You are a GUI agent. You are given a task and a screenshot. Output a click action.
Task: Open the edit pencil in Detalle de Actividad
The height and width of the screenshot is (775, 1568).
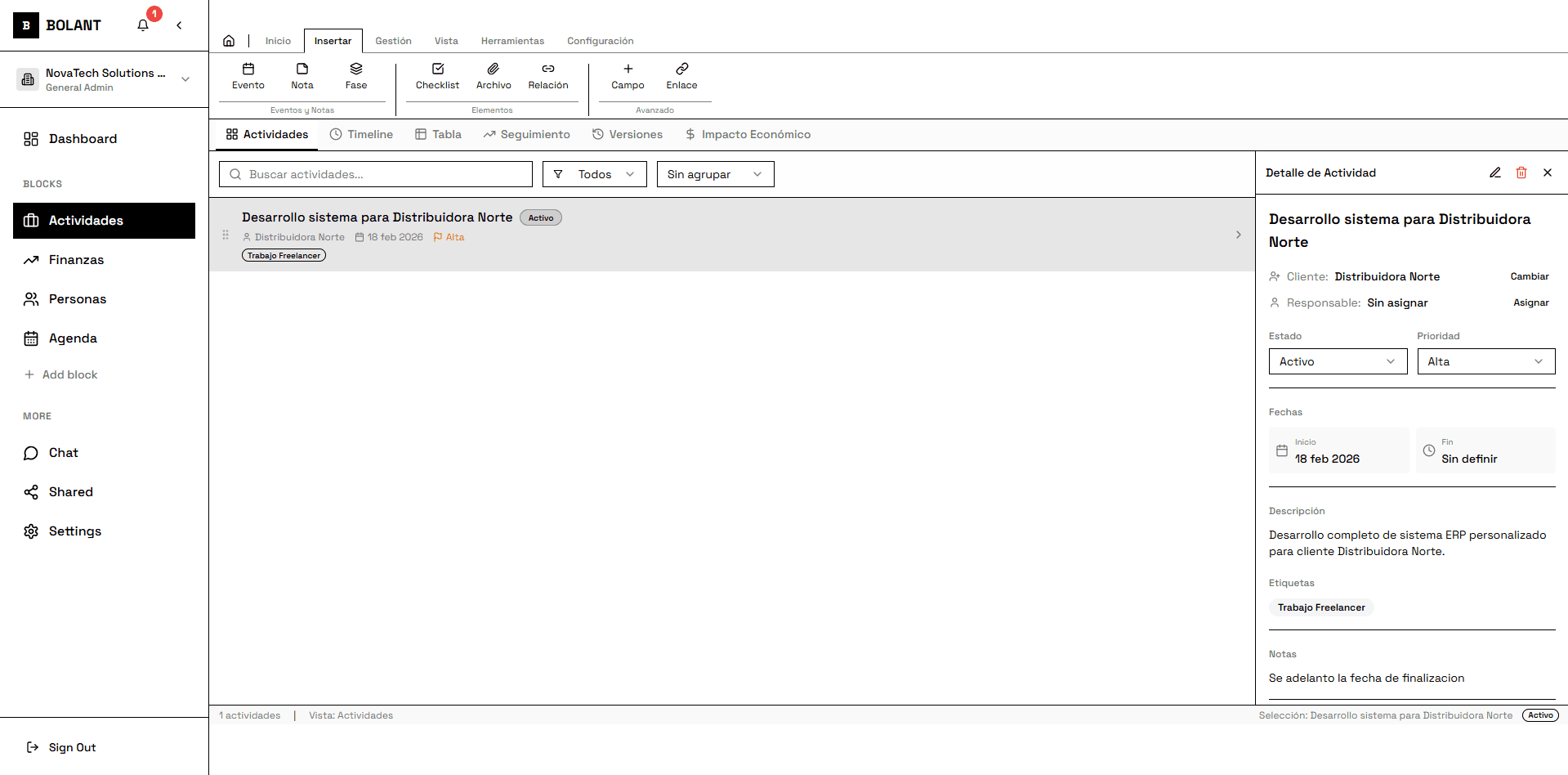[x=1494, y=172]
